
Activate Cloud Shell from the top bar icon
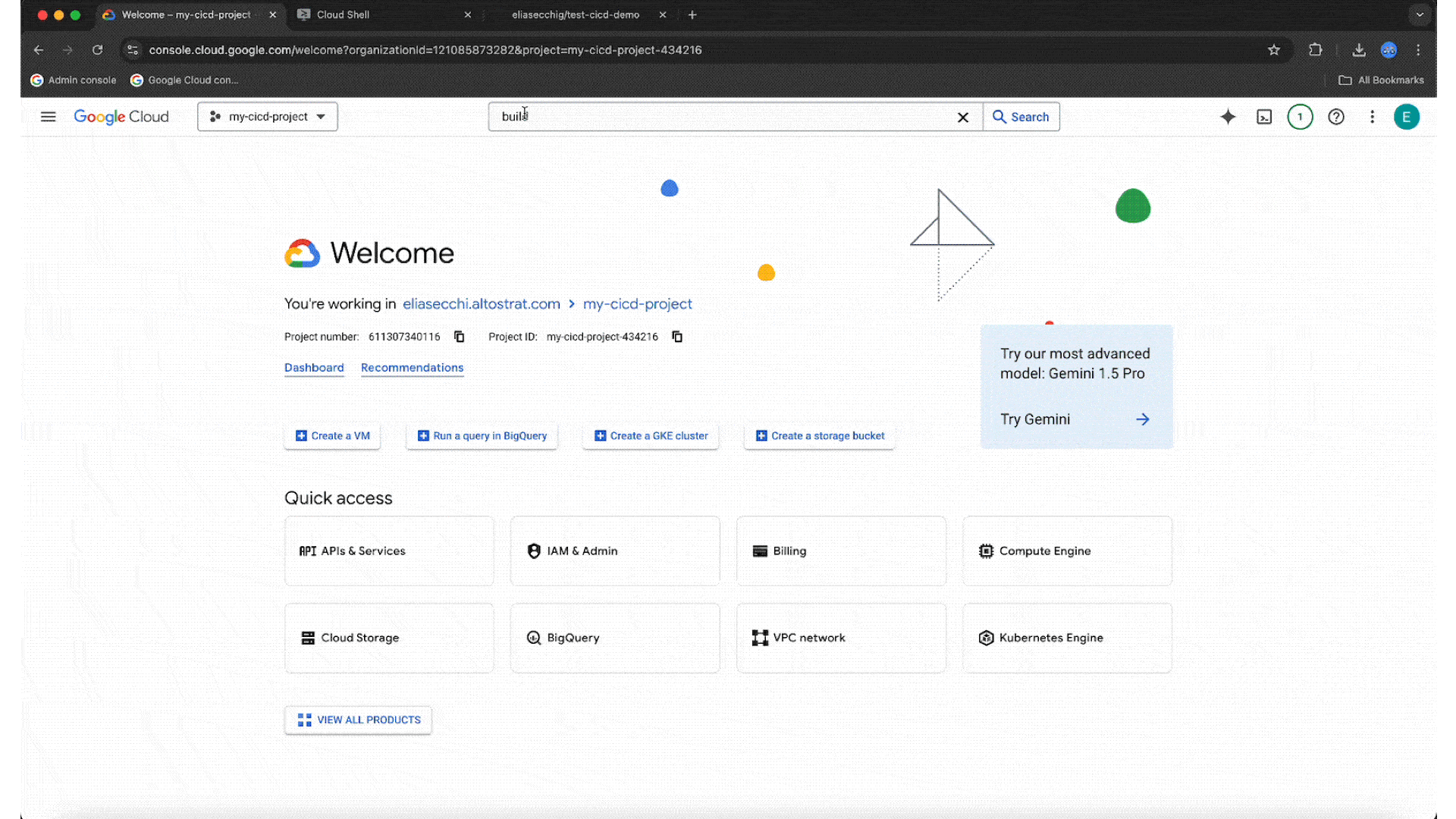click(x=1264, y=117)
